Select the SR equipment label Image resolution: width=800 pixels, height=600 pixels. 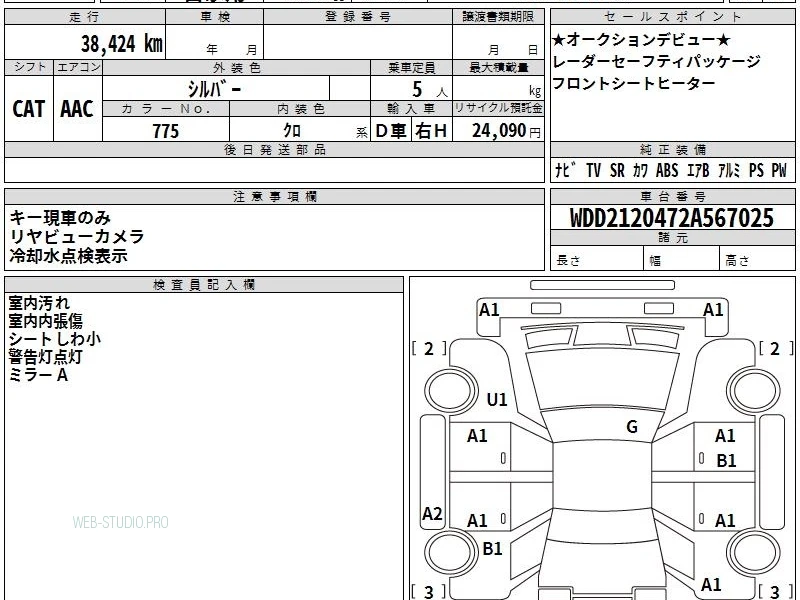click(x=617, y=170)
